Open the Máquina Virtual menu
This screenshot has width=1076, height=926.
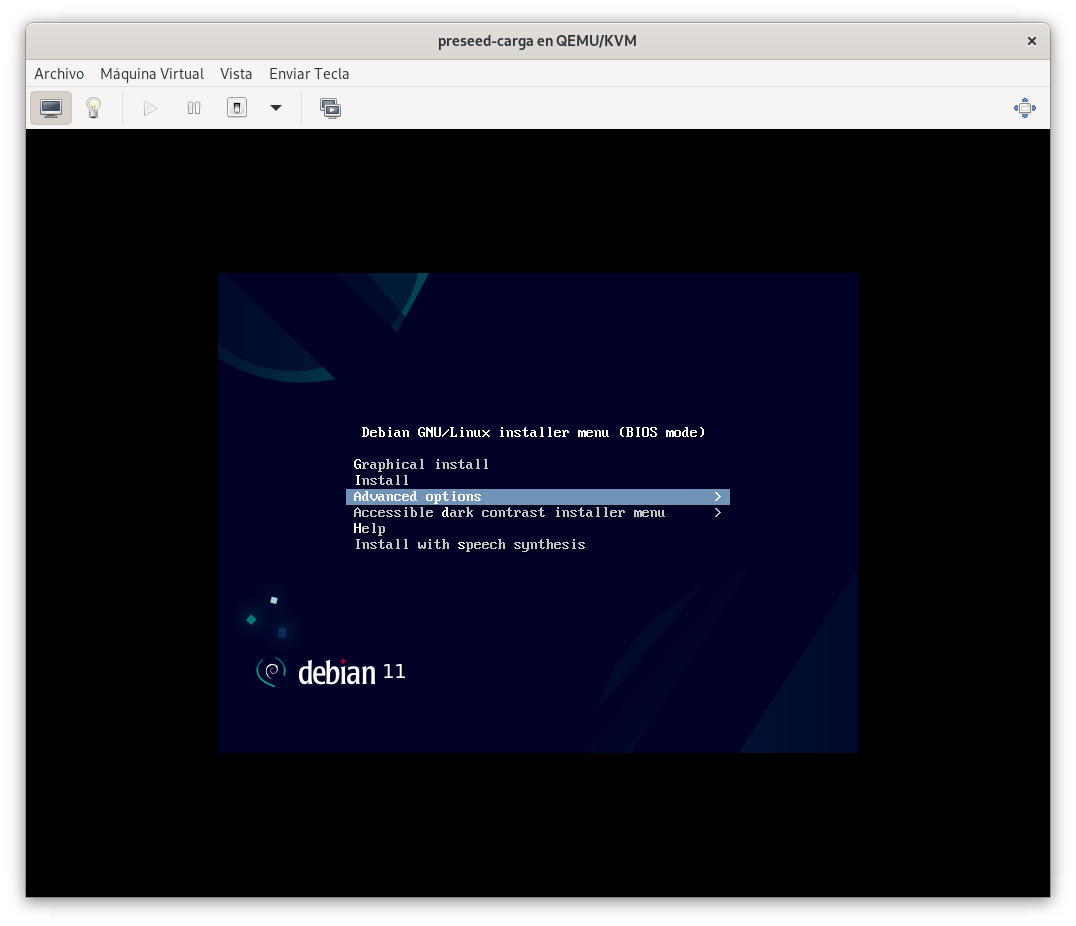152,74
